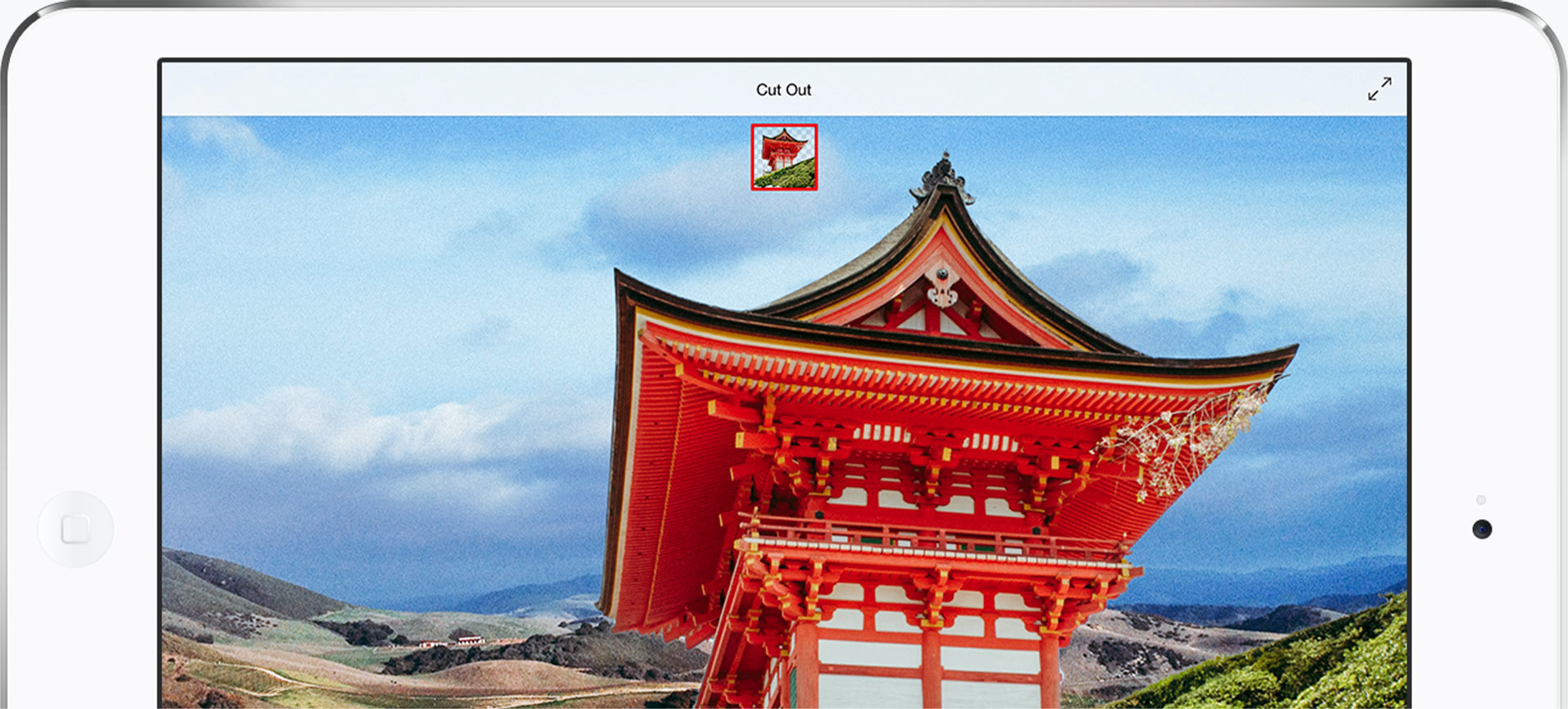The image size is (1568, 709).
Task: Select the temple cutout layer thumbnail
Action: (x=784, y=157)
